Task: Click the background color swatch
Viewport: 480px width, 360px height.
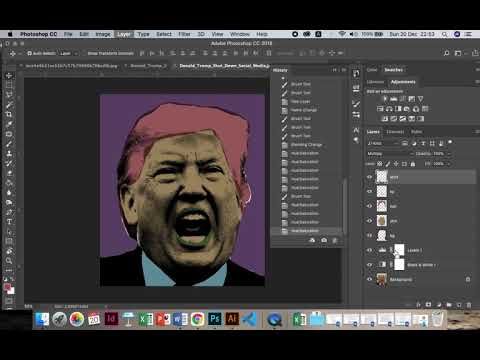Action: click(x=11, y=291)
